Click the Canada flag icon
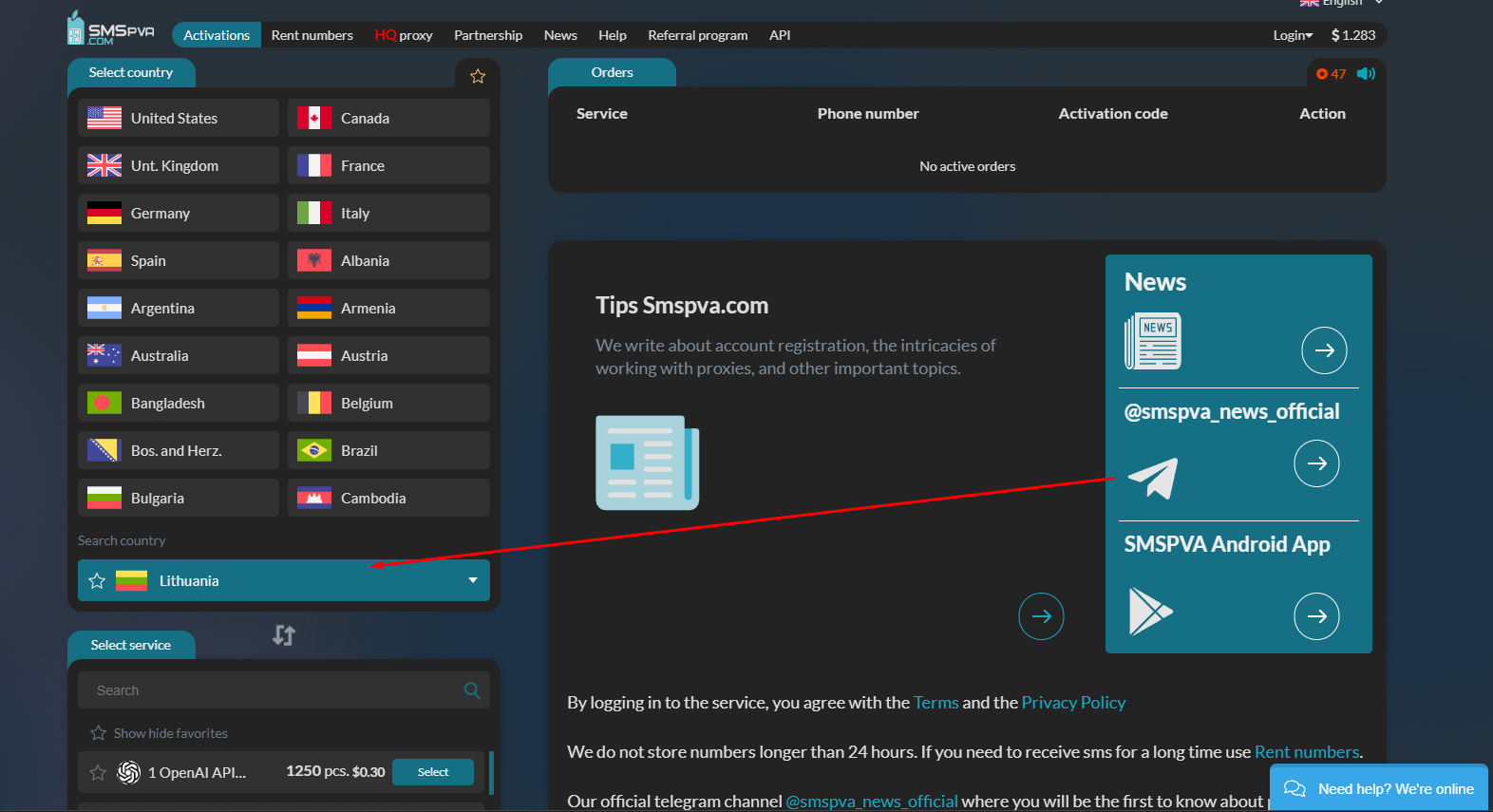Image resolution: width=1493 pixels, height=812 pixels. point(314,118)
